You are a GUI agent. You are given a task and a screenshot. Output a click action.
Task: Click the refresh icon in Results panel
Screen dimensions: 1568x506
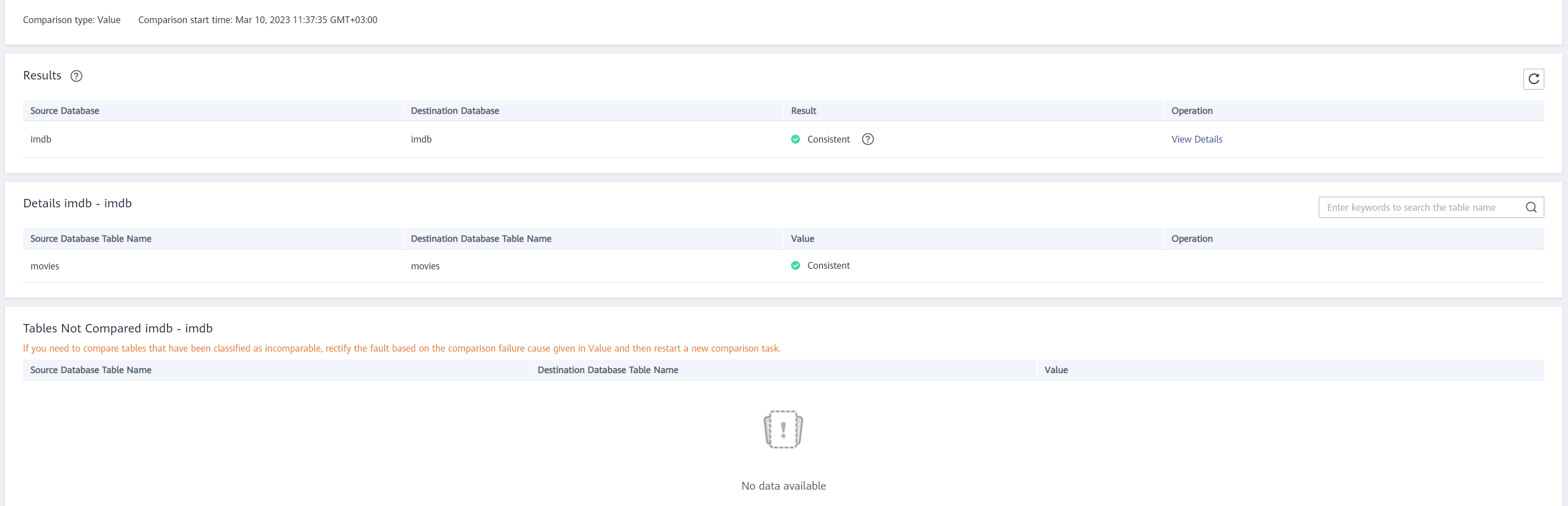1533,79
